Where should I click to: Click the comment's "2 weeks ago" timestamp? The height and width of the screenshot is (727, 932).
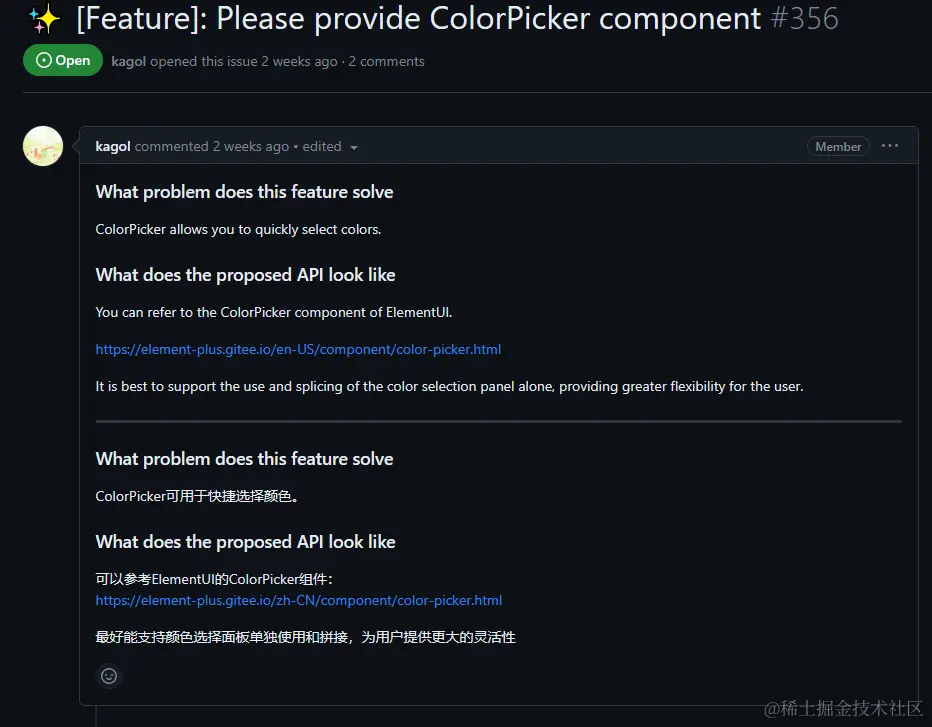[x=250, y=147]
